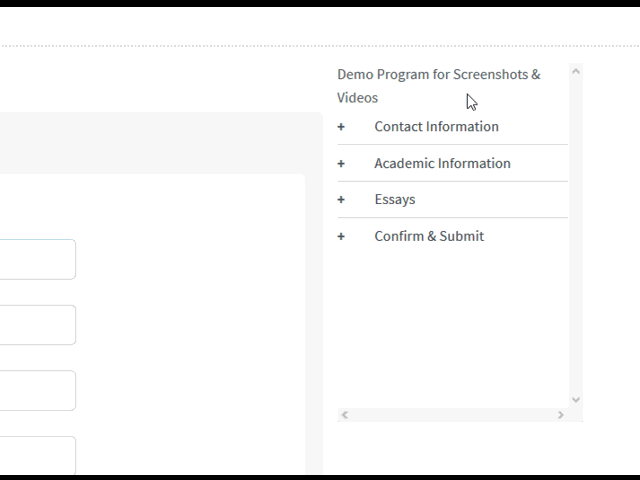Click the sidebar scroll up arrow
The height and width of the screenshot is (480, 640).
point(576,71)
